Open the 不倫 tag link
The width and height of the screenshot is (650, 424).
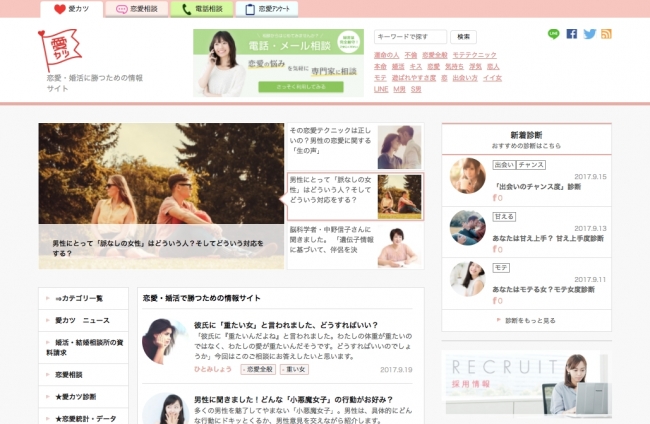point(411,55)
